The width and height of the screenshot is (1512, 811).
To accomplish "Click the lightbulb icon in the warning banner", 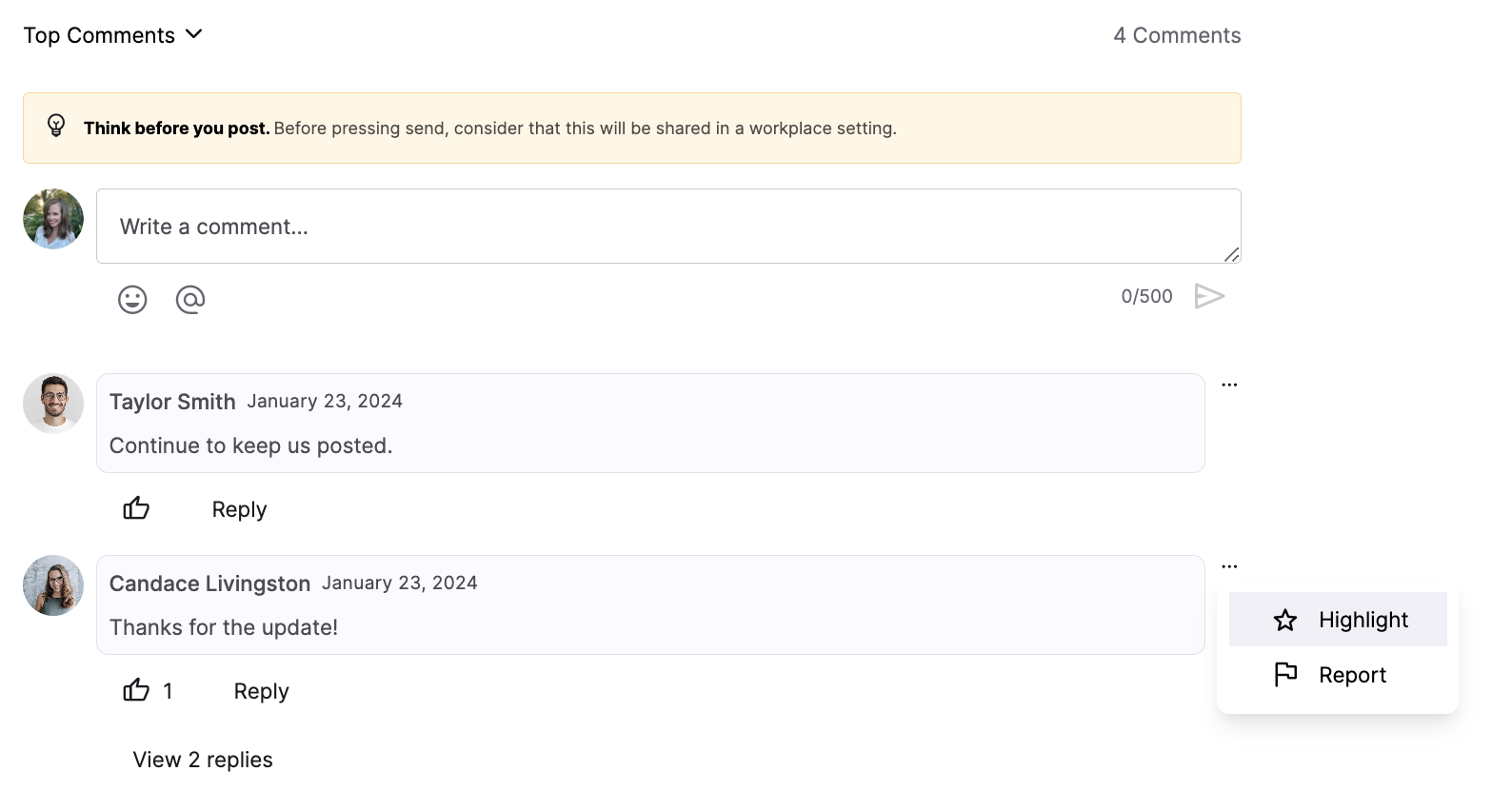I will tap(56, 126).
